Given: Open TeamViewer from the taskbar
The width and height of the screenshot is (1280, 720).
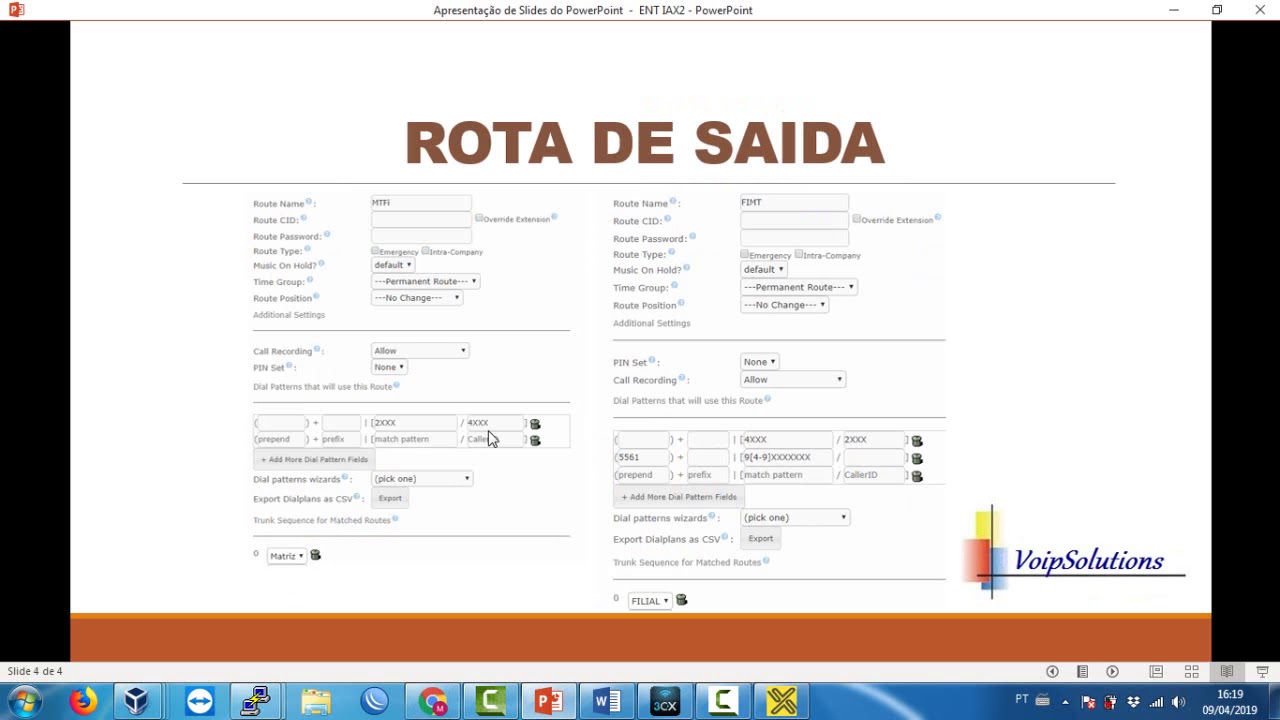Looking at the screenshot, I should (199, 702).
